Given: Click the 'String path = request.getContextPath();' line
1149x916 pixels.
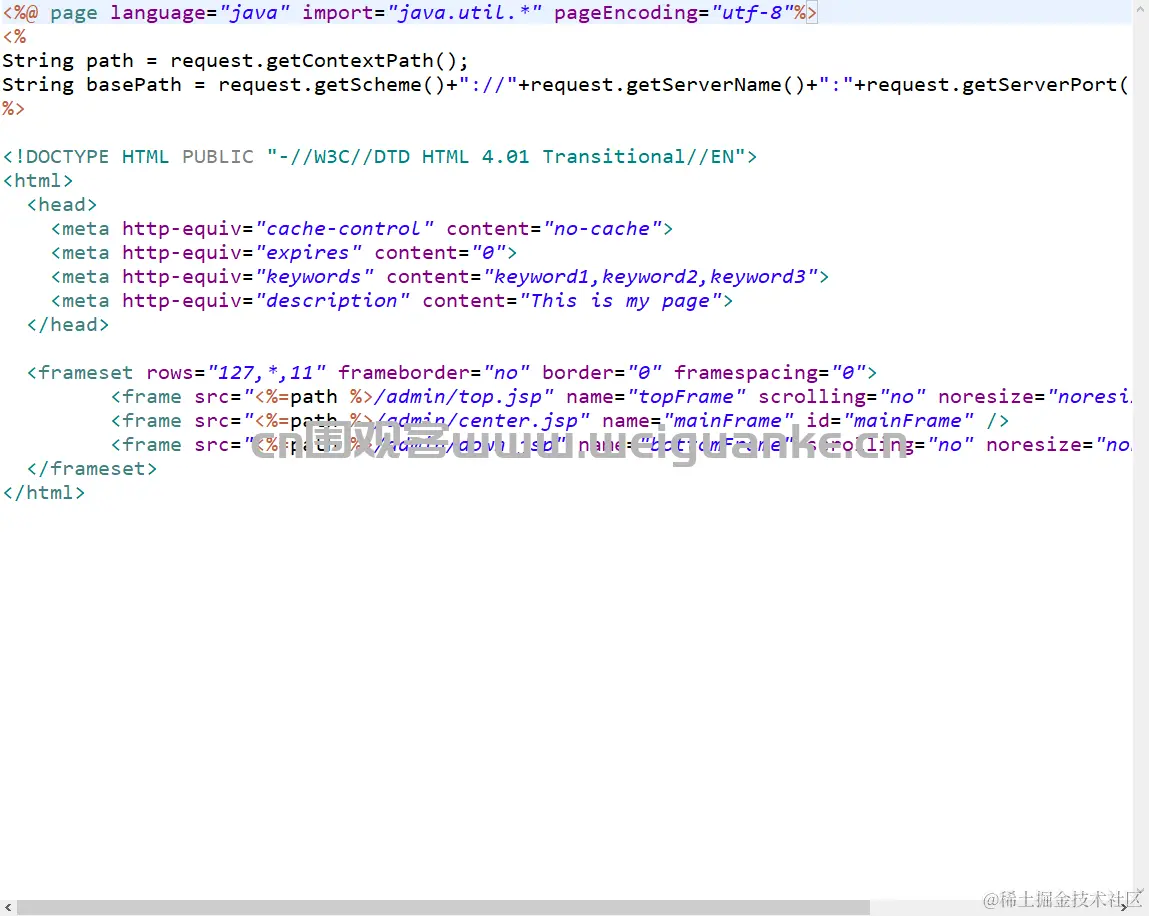Looking at the screenshot, I should click(235, 61).
